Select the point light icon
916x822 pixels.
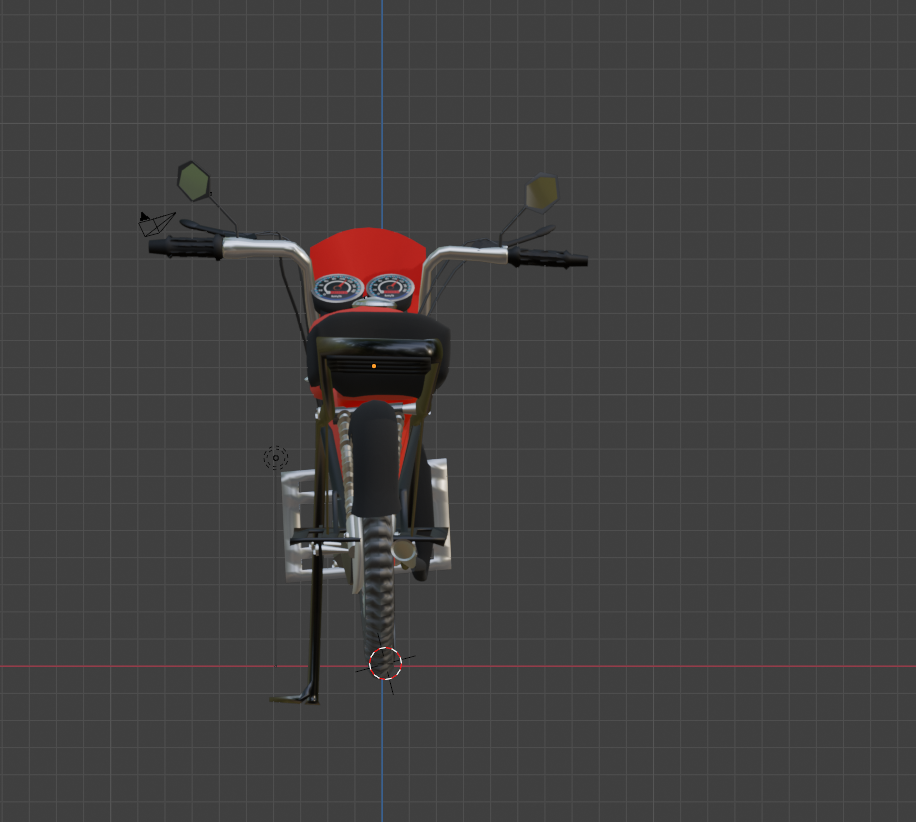click(x=276, y=457)
